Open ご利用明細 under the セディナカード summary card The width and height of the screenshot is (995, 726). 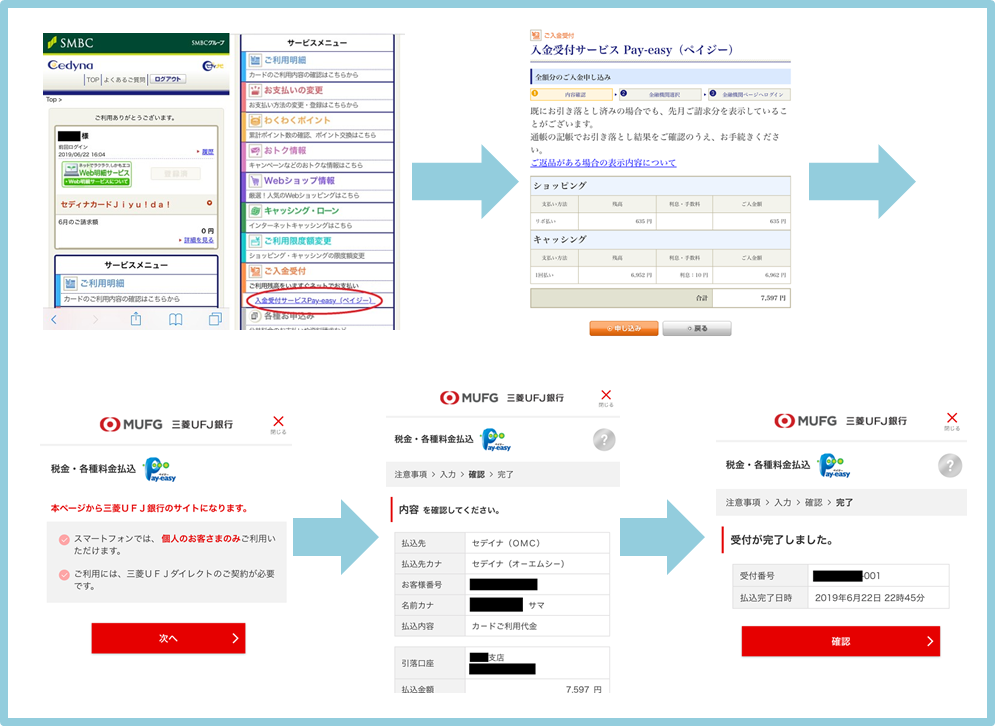pyautogui.click(x=102, y=283)
